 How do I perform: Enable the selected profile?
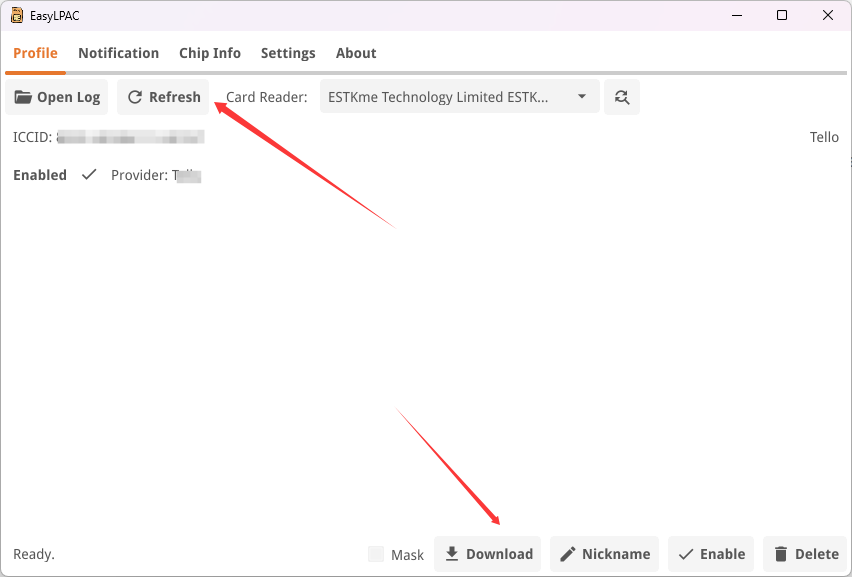(711, 554)
